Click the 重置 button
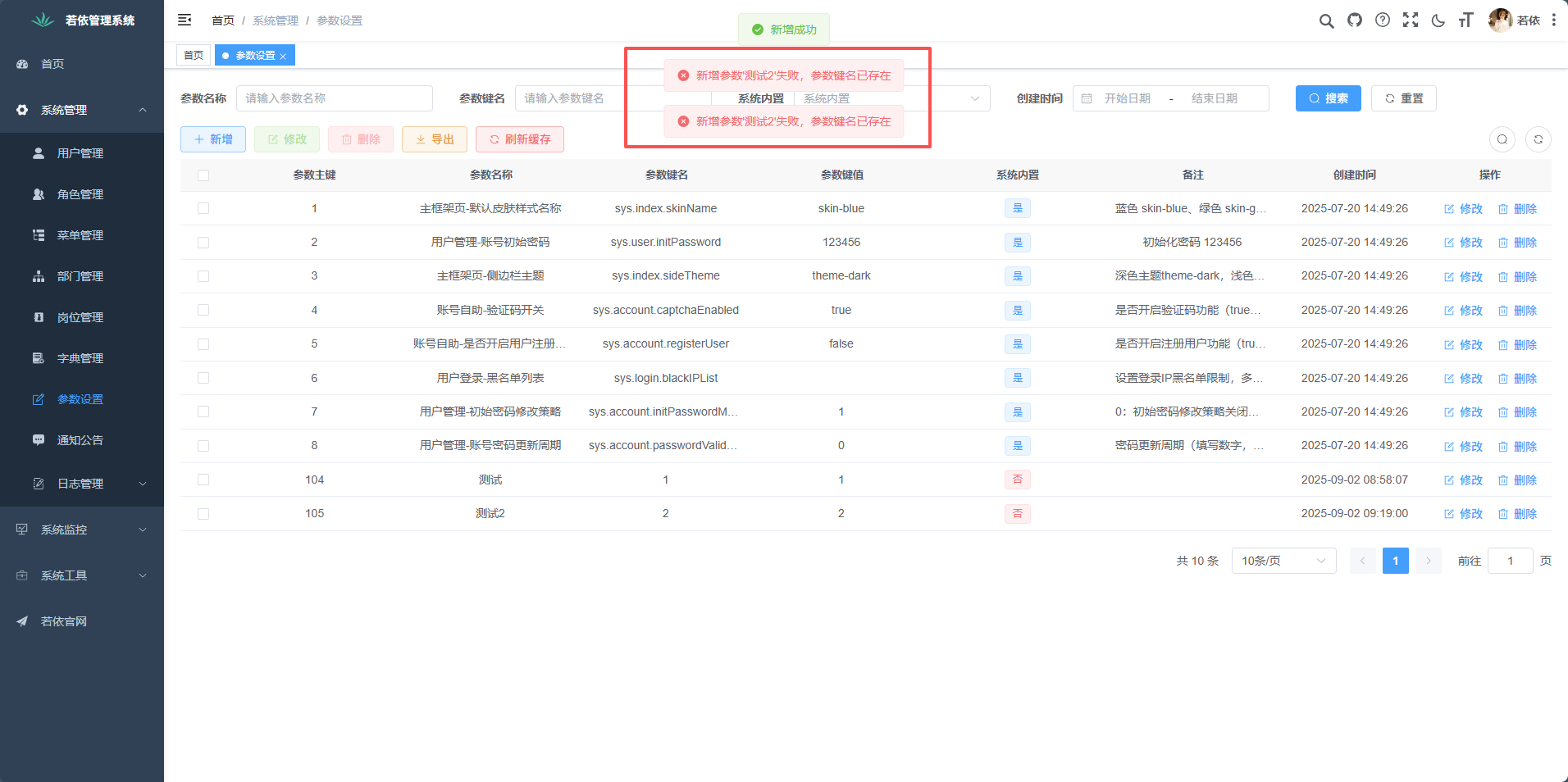 click(1404, 98)
